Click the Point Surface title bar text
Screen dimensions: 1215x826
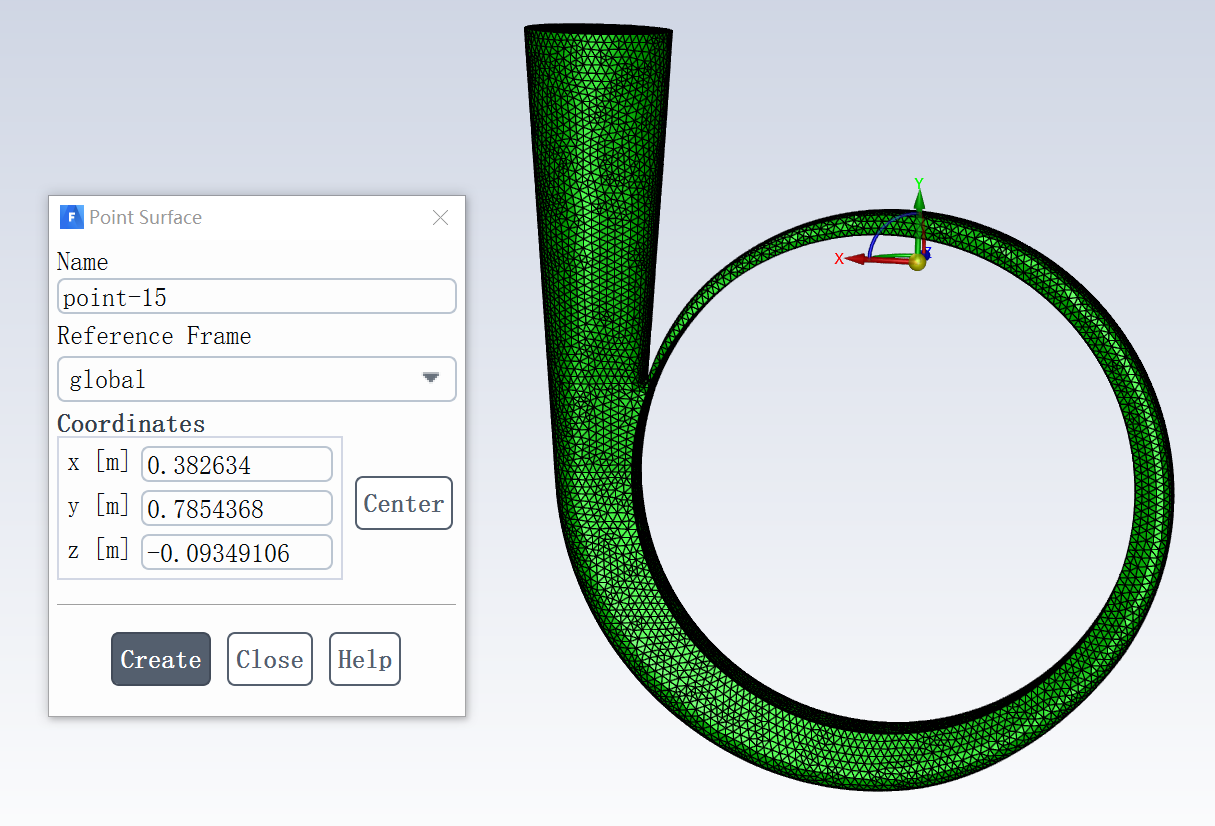pyautogui.click(x=146, y=217)
